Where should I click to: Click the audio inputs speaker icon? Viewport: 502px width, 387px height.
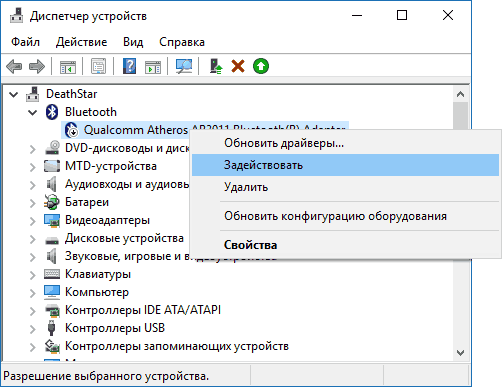pos(51,184)
